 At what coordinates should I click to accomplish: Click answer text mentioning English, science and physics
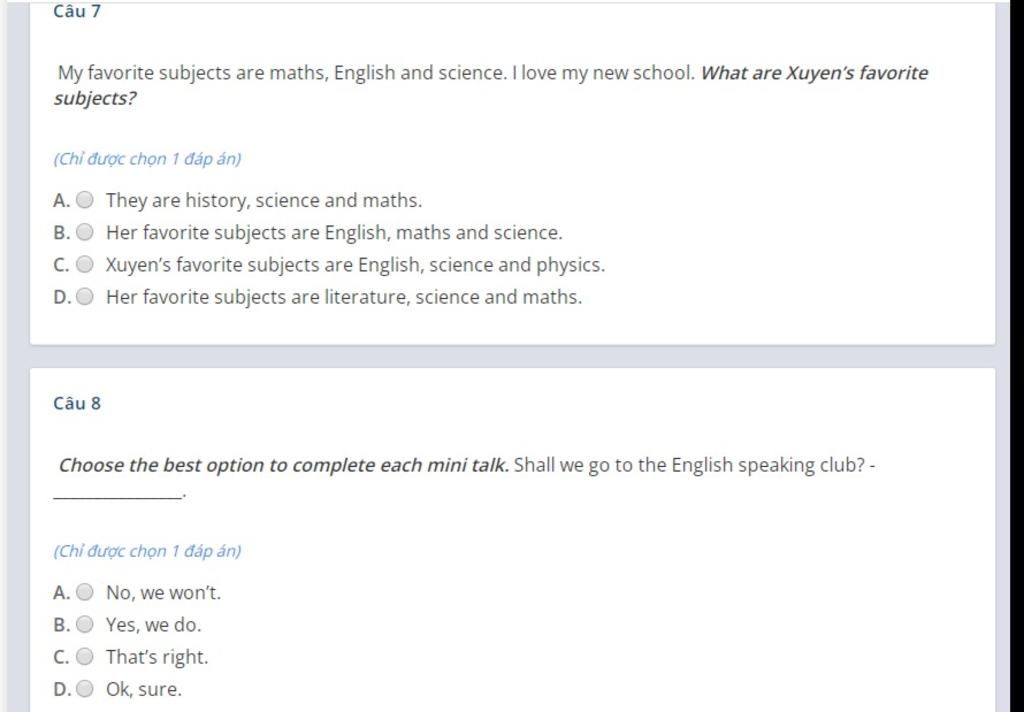coord(355,265)
